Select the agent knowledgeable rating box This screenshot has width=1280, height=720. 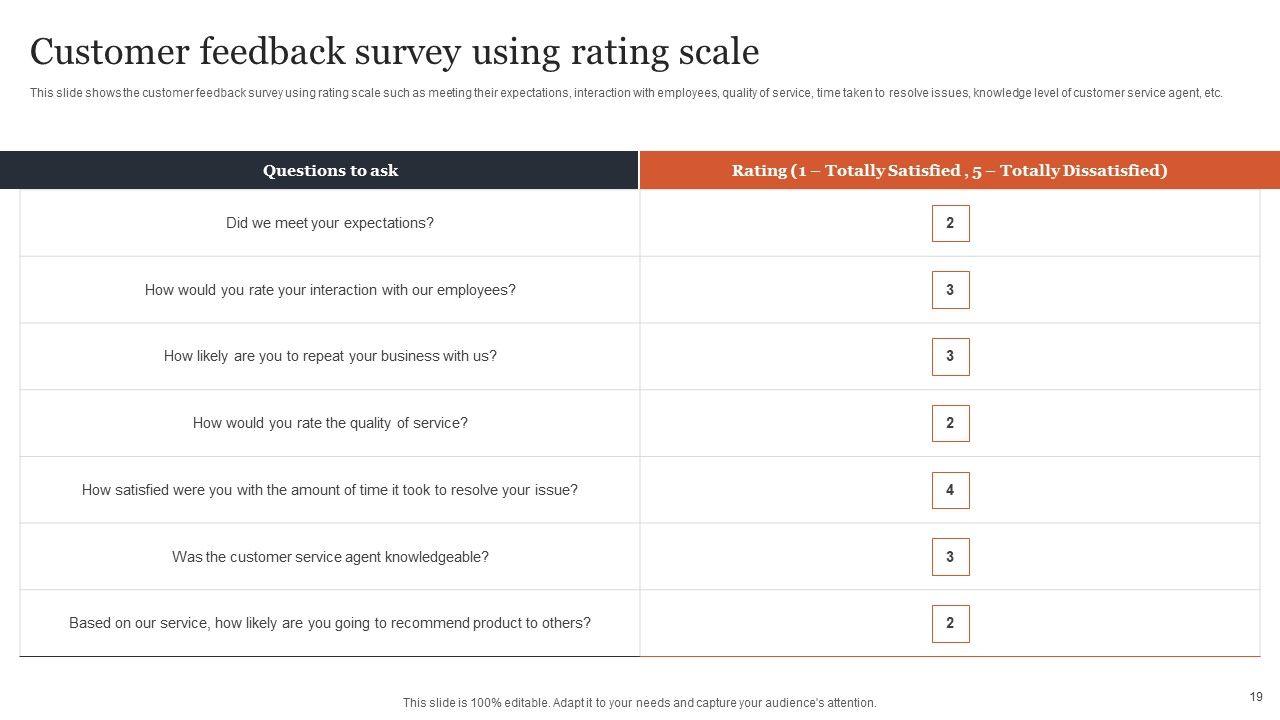coord(950,557)
